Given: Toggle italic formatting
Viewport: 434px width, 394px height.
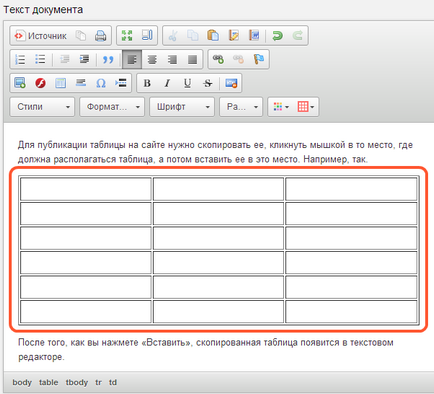Looking at the screenshot, I should (167, 83).
